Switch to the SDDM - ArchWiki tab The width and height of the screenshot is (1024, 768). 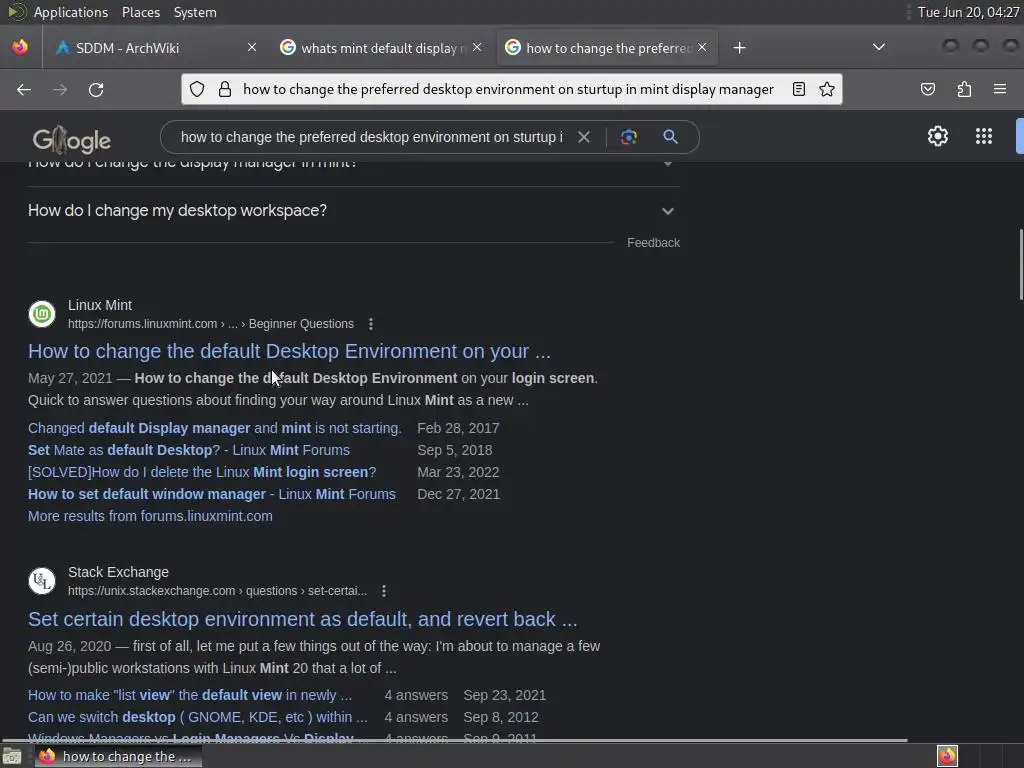click(156, 48)
